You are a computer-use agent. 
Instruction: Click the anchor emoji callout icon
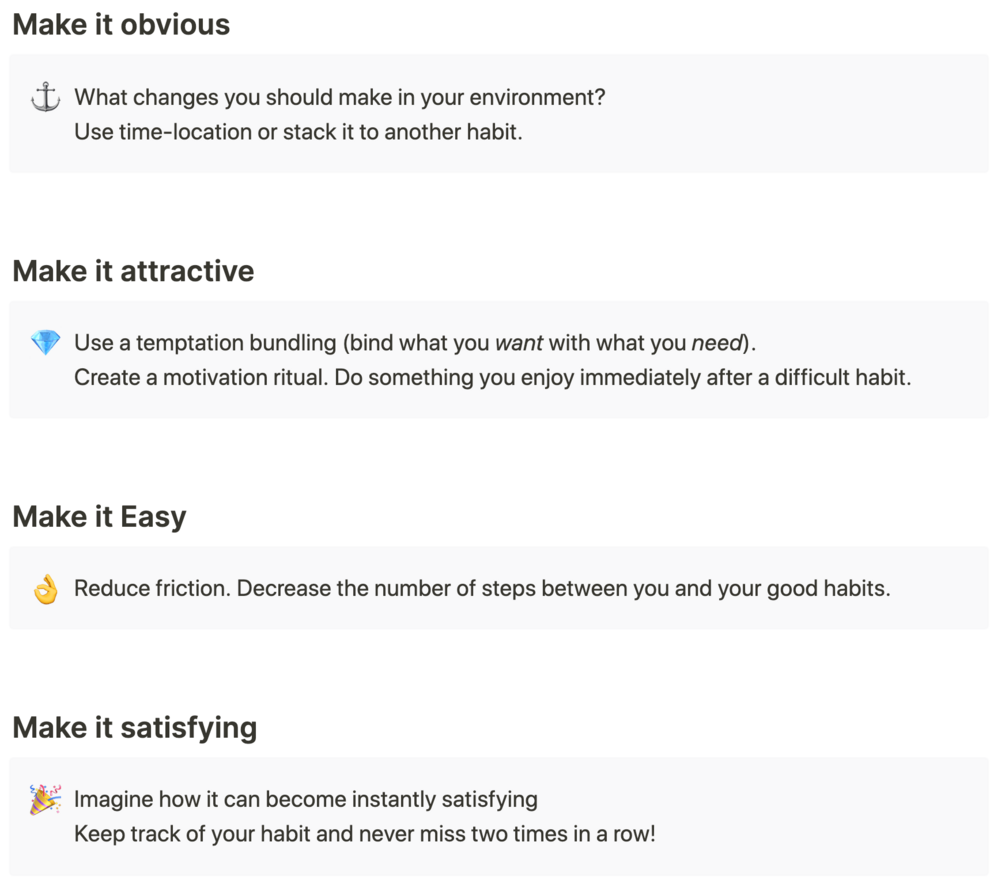[x=46, y=99]
